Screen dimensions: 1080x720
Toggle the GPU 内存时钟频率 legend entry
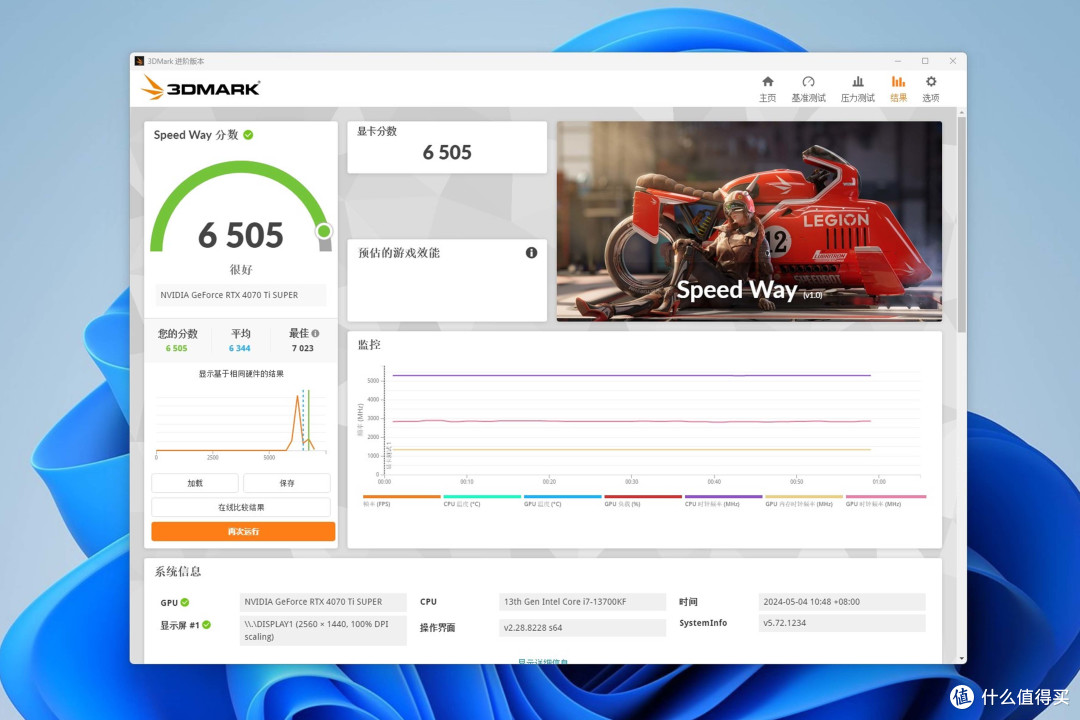[804, 500]
